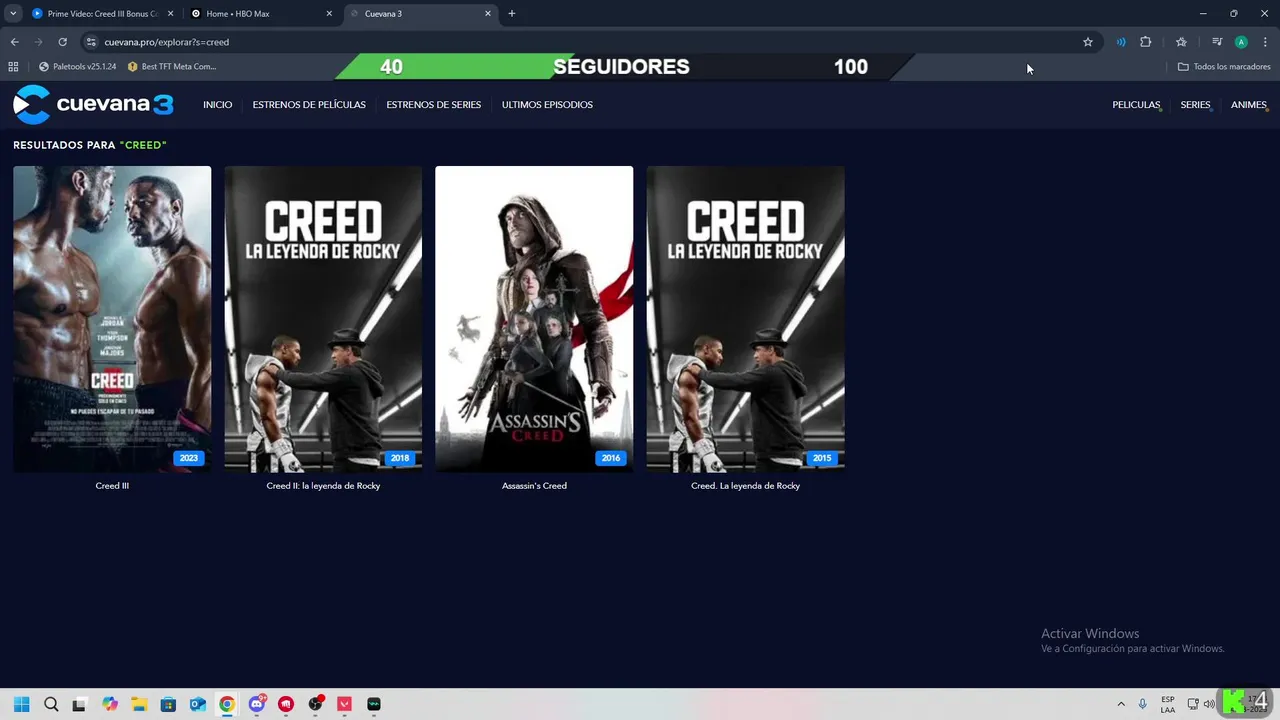Open the volume speaker tray icon
Viewport: 1280px width, 720px height.
pos(1210,704)
